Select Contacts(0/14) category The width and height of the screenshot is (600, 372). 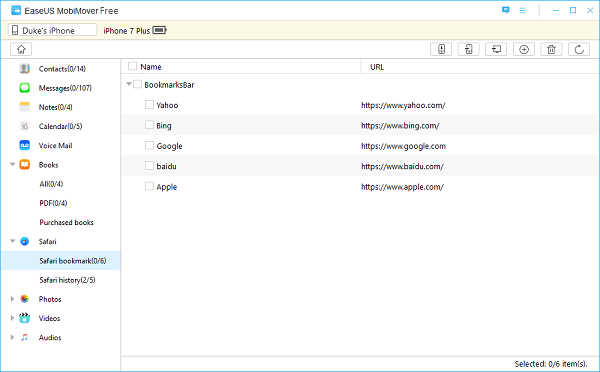62,69
